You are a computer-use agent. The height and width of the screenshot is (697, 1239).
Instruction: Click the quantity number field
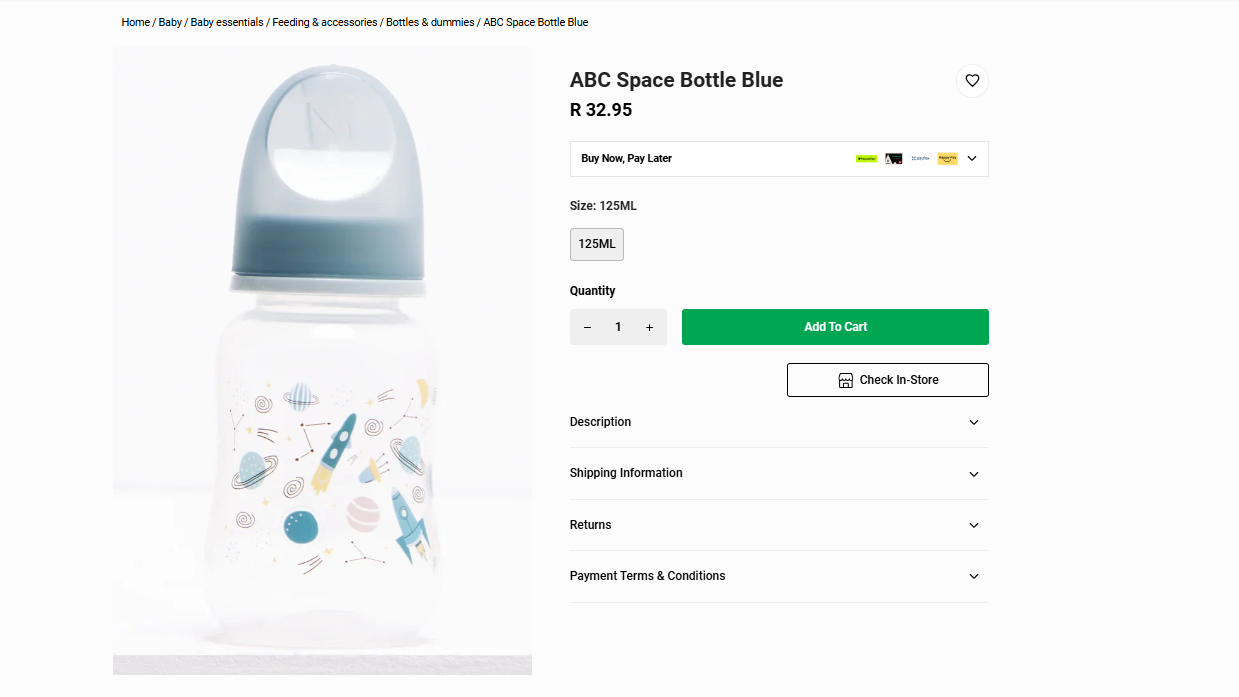coord(618,327)
